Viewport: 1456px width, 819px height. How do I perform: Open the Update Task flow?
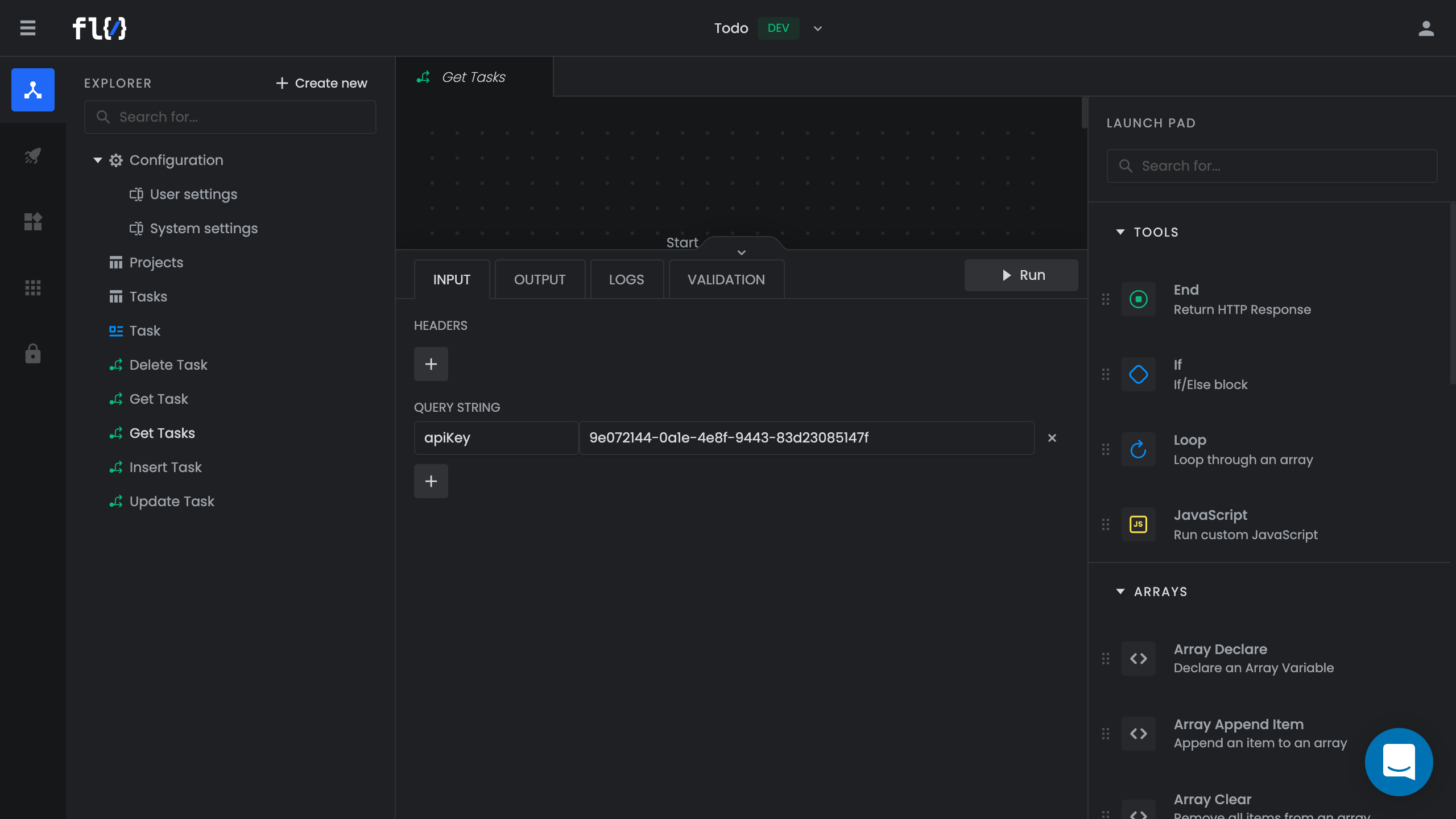172,502
